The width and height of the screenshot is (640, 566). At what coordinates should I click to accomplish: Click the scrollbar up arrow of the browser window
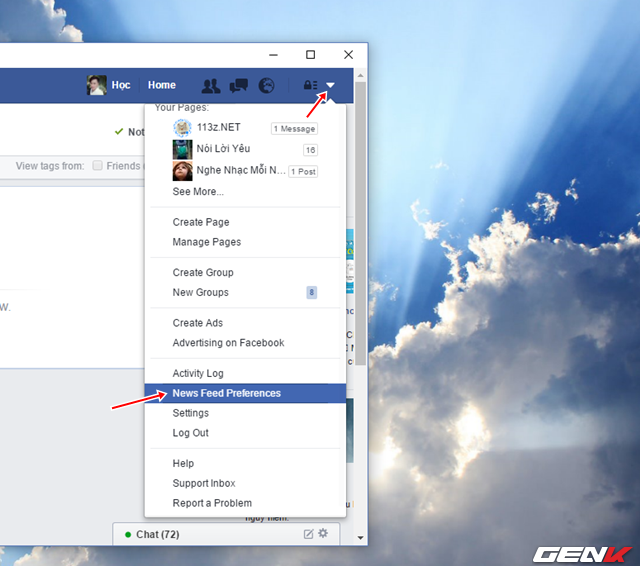click(x=360, y=75)
